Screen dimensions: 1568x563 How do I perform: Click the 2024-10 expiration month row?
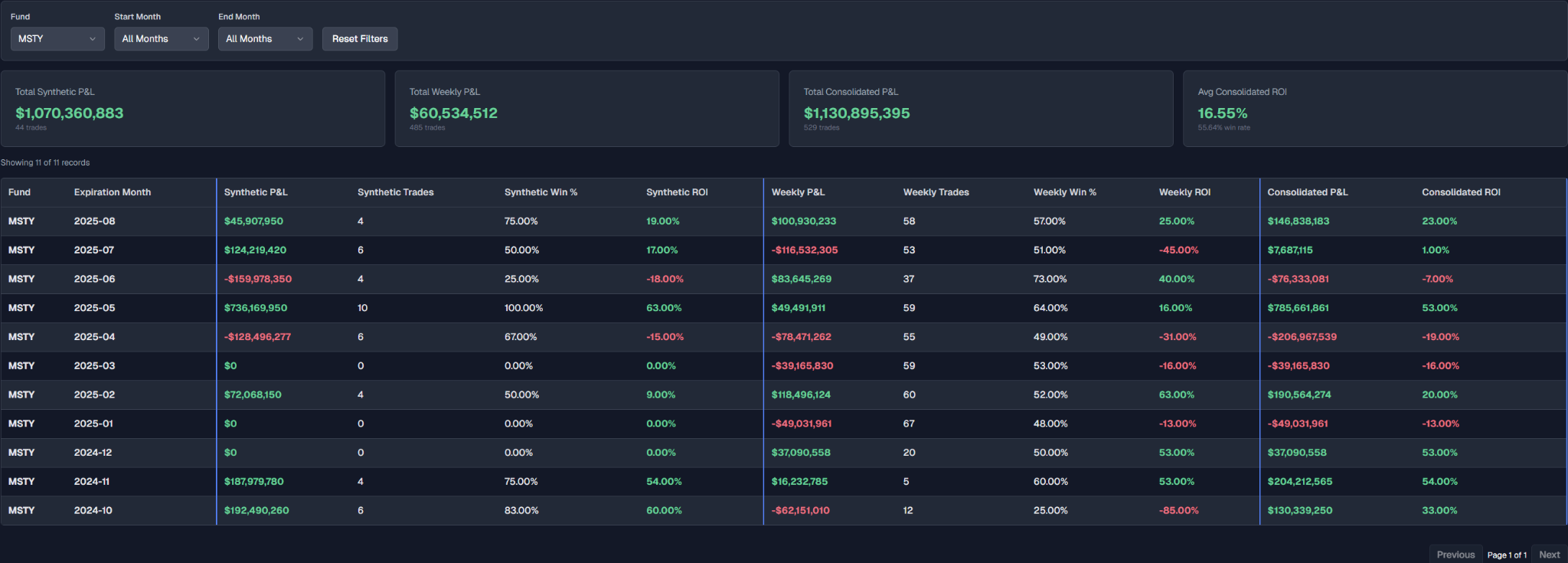point(93,510)
